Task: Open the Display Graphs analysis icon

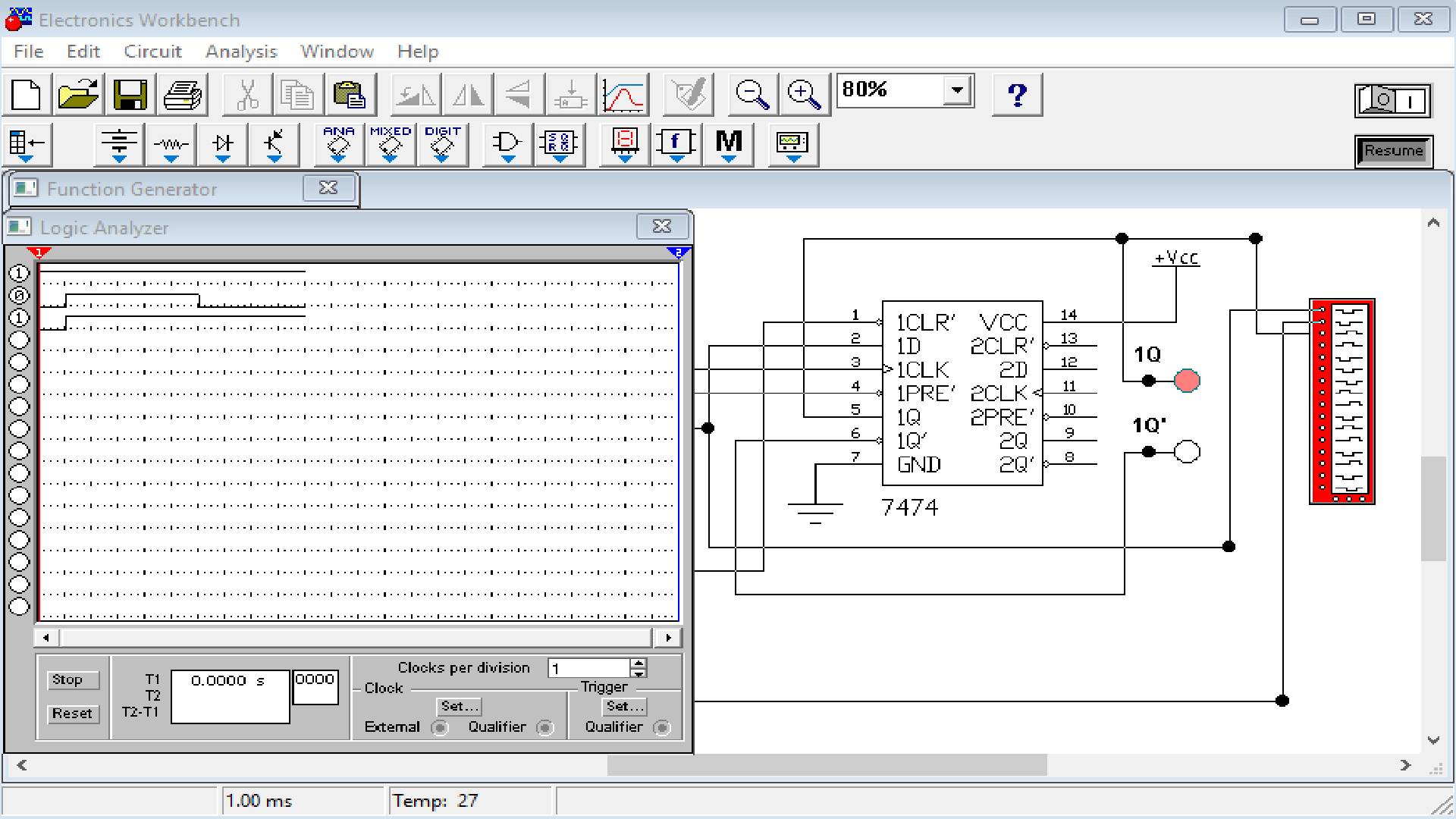Action: click(x=623, y=96)
